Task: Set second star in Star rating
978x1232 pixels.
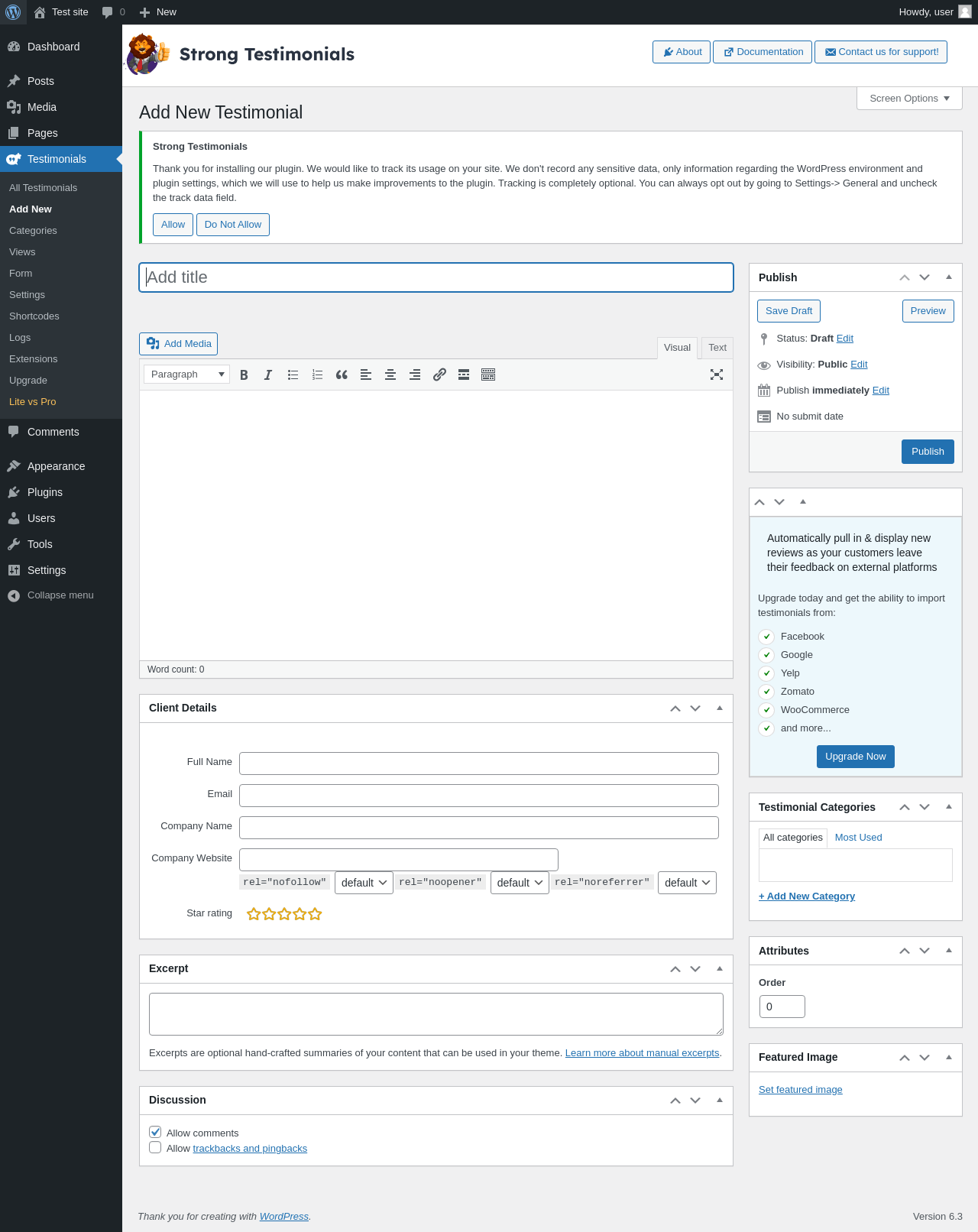Action: point(269,913)
